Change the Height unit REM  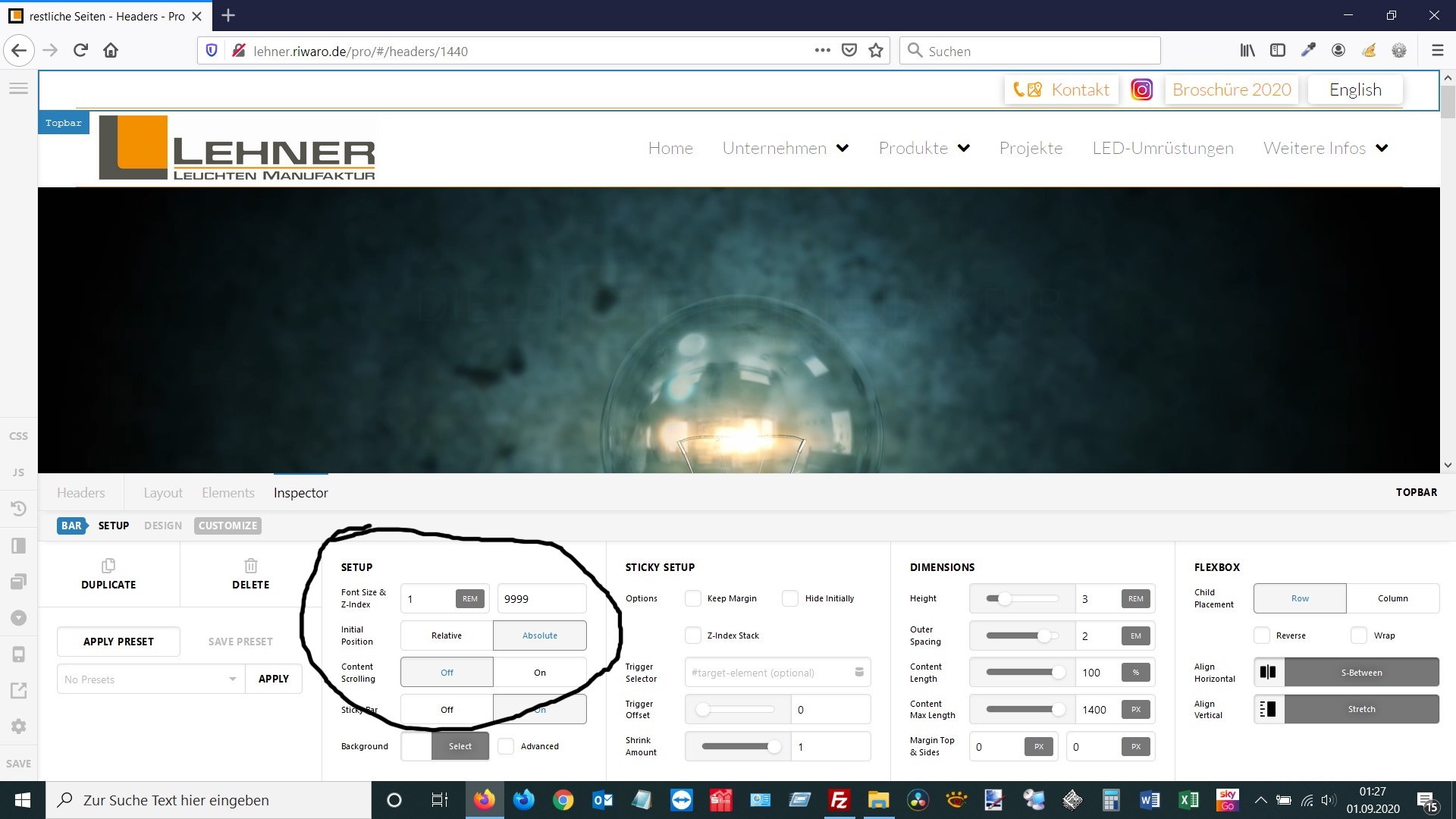(1135, 598)
